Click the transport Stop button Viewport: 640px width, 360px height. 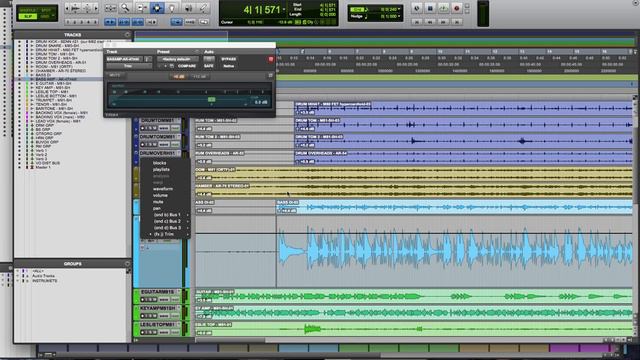430,8
